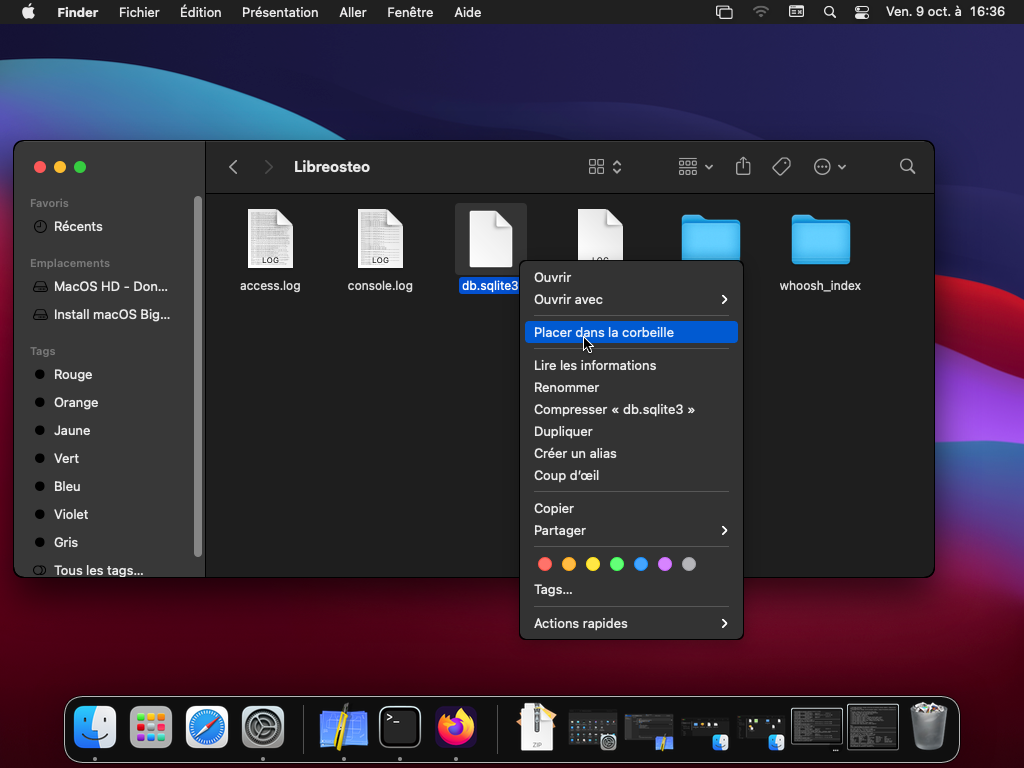Viewport: 1024px width, 768px height.
Task: Select the console.log file icon
Action: coord(380,238)
